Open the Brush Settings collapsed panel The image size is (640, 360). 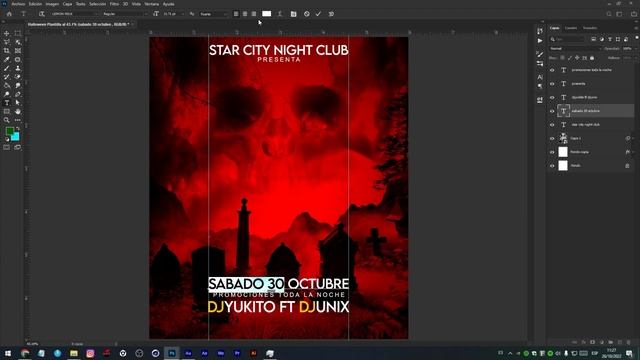coord(540,54)
